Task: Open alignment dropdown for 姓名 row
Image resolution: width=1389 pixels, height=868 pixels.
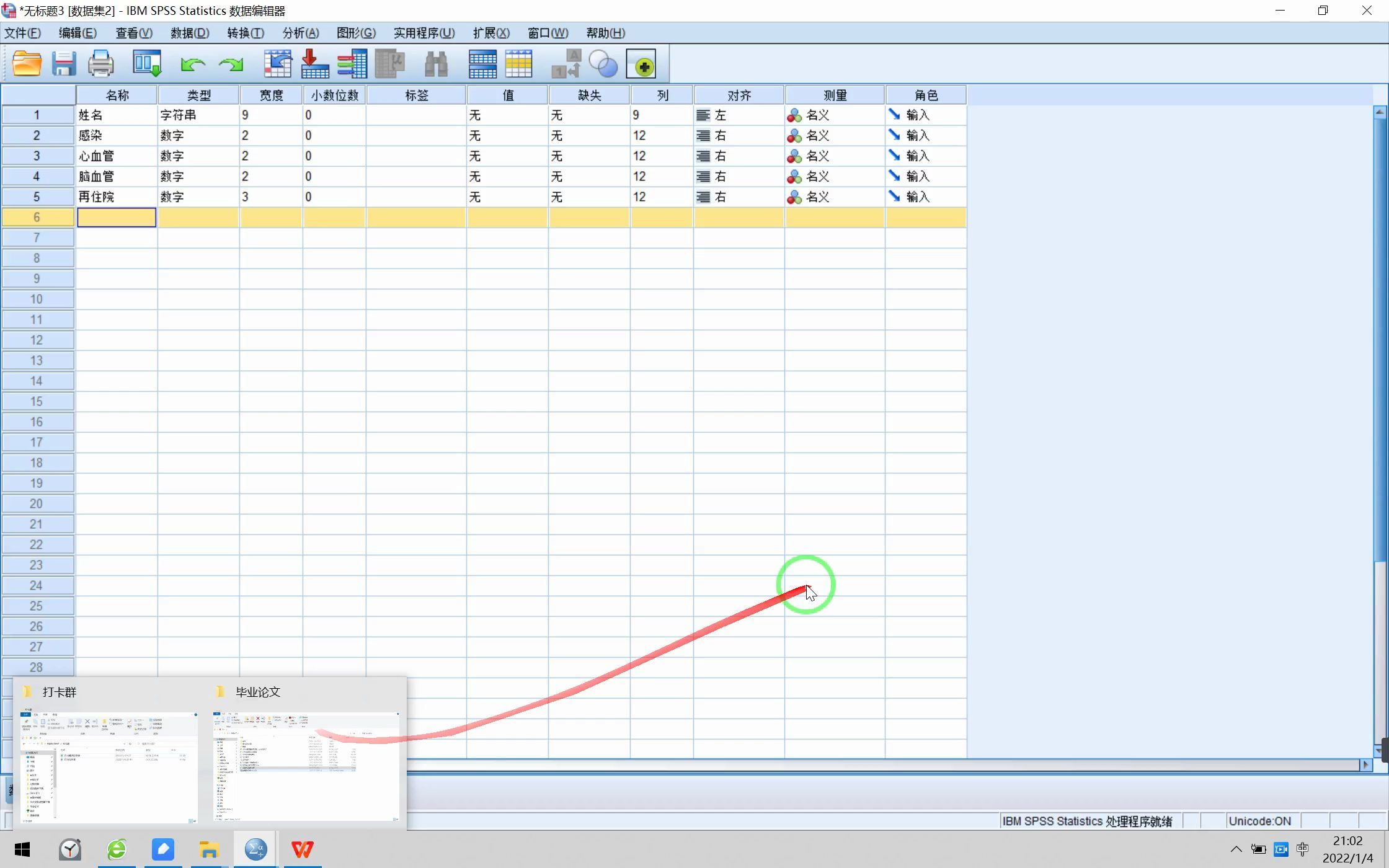Action: (739, 115)
